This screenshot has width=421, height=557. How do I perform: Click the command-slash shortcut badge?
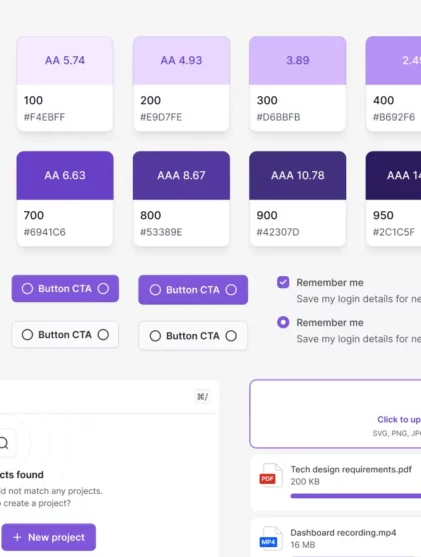tap(203, 396)
